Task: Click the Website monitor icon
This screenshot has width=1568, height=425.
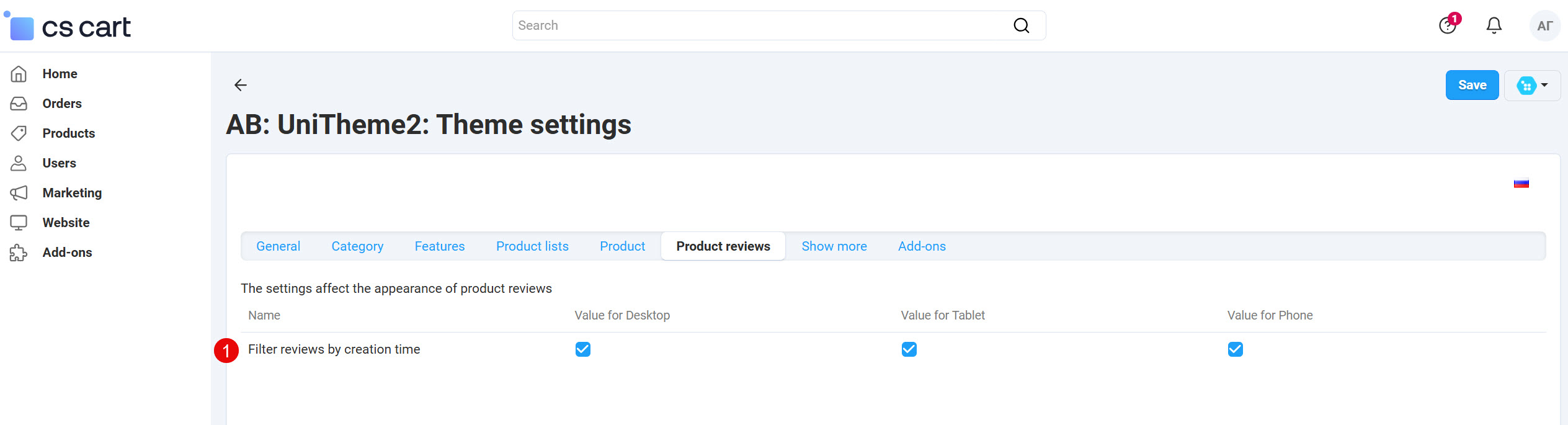Action: [x=19, y=223]
